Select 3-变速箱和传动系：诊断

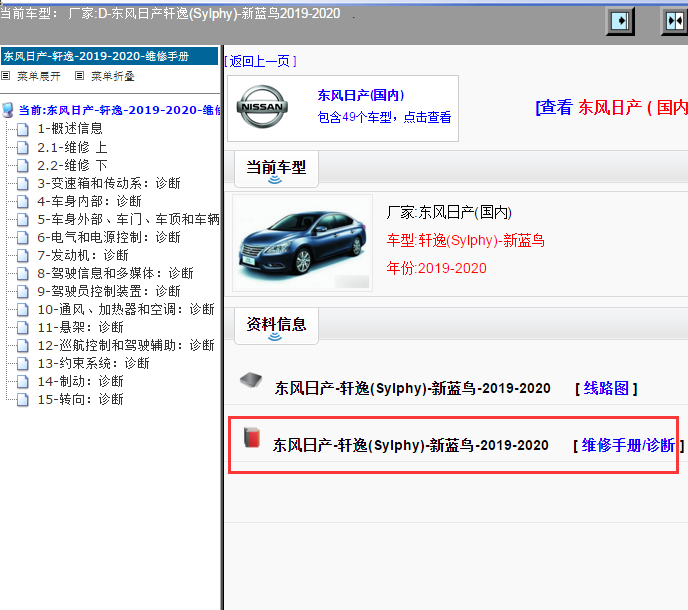click(x=109, y=183)
